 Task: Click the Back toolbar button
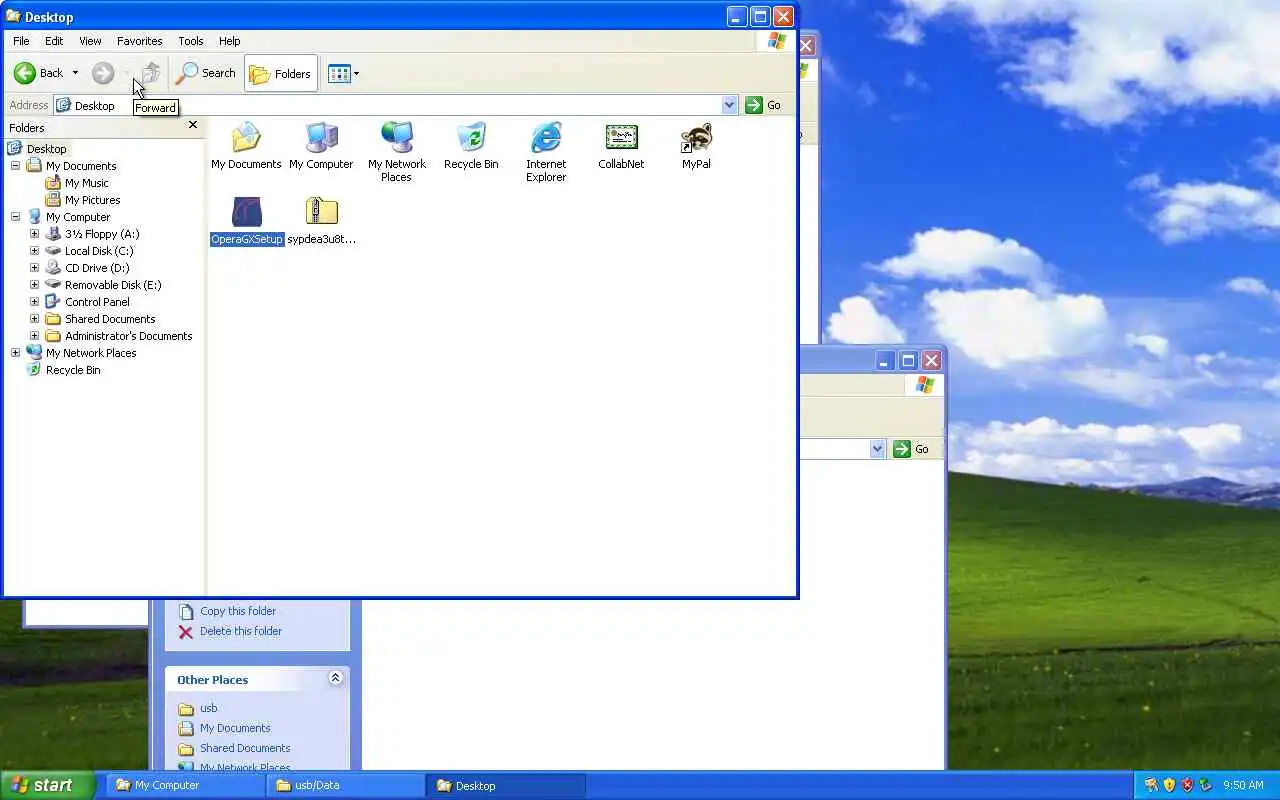coord(38,73)
